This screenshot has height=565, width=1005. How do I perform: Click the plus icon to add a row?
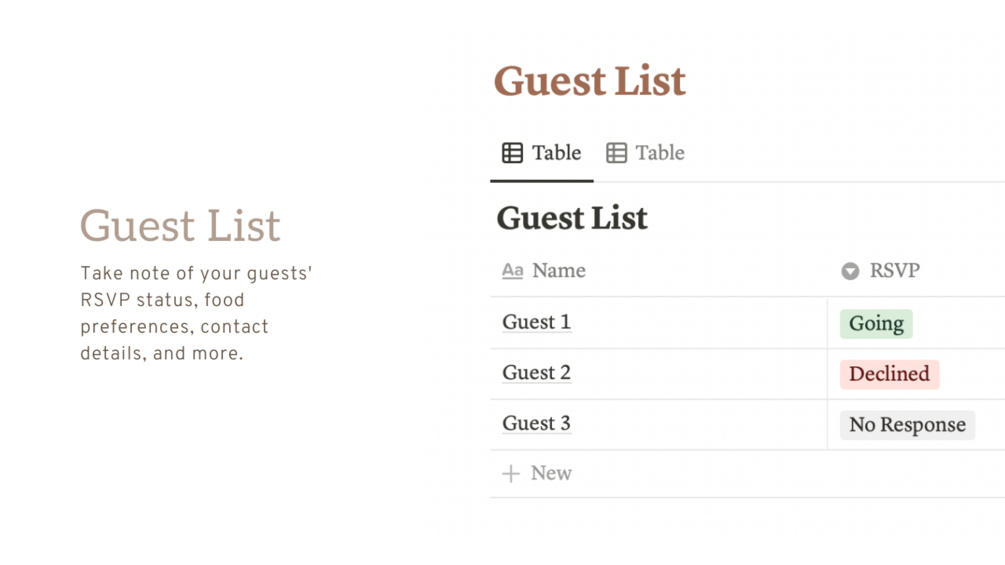click(511, 474)
